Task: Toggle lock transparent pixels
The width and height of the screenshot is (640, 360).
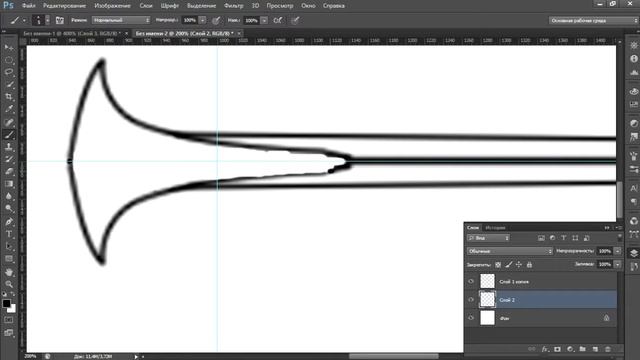Action: click(x=498, y=264)
